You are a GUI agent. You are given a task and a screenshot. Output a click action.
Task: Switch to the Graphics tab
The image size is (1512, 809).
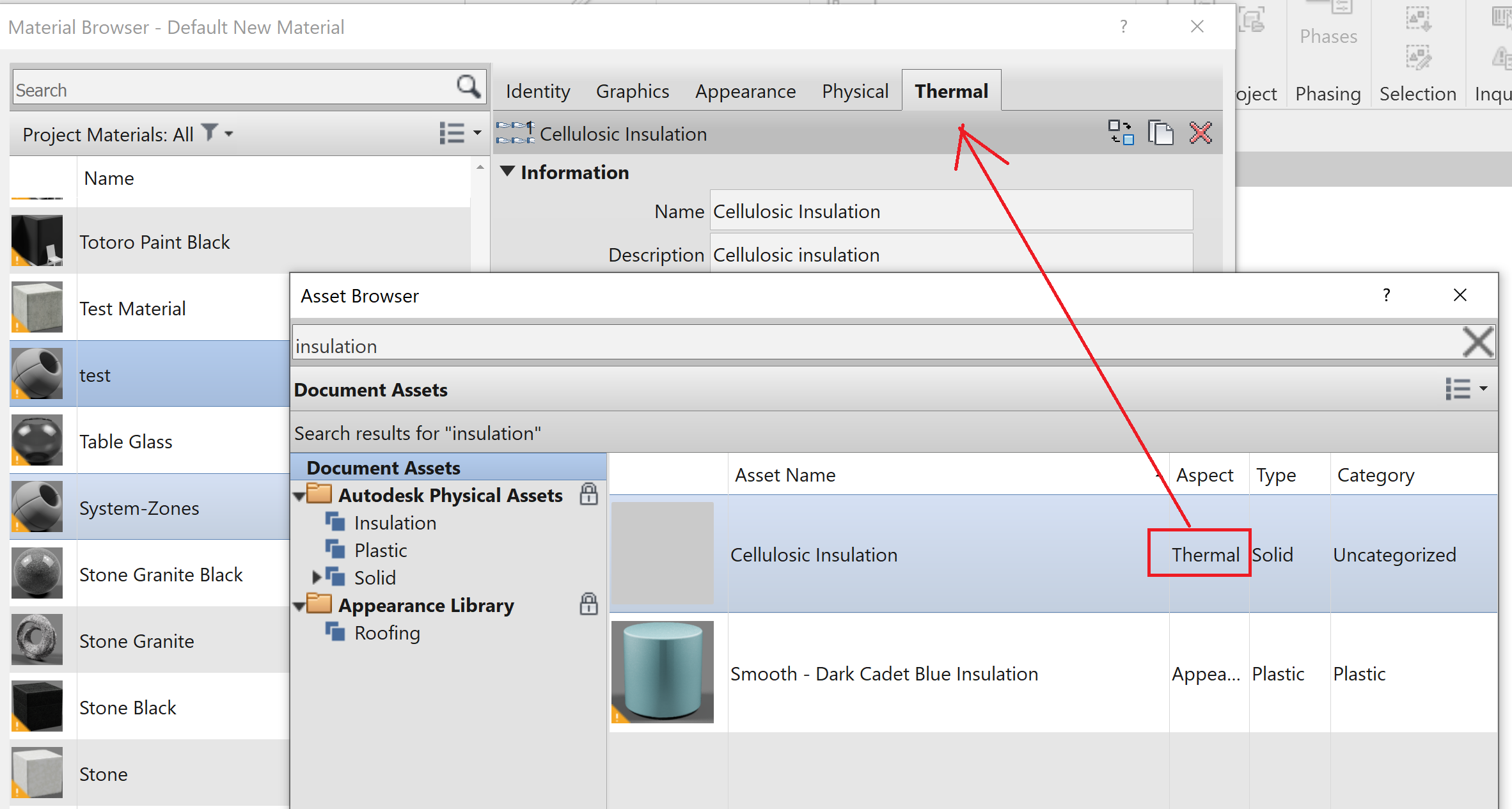633,91
